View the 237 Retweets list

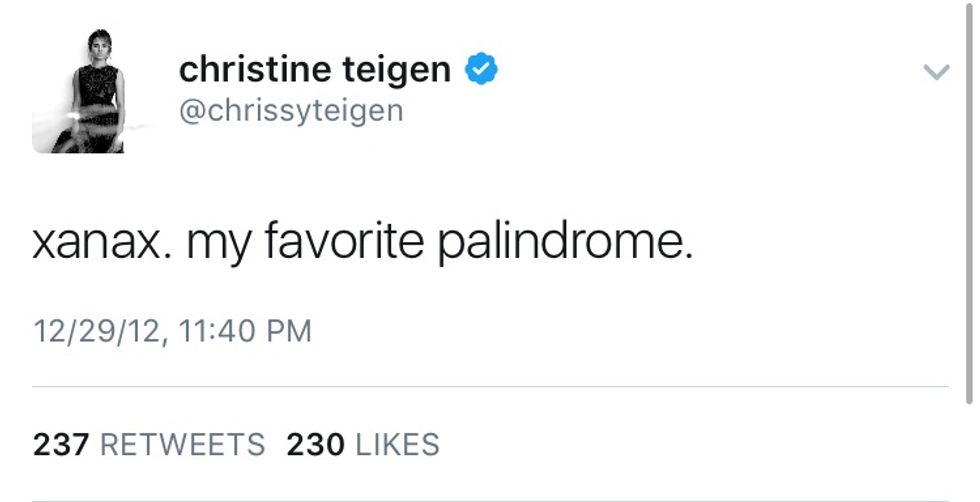click(x=149, y=444)
